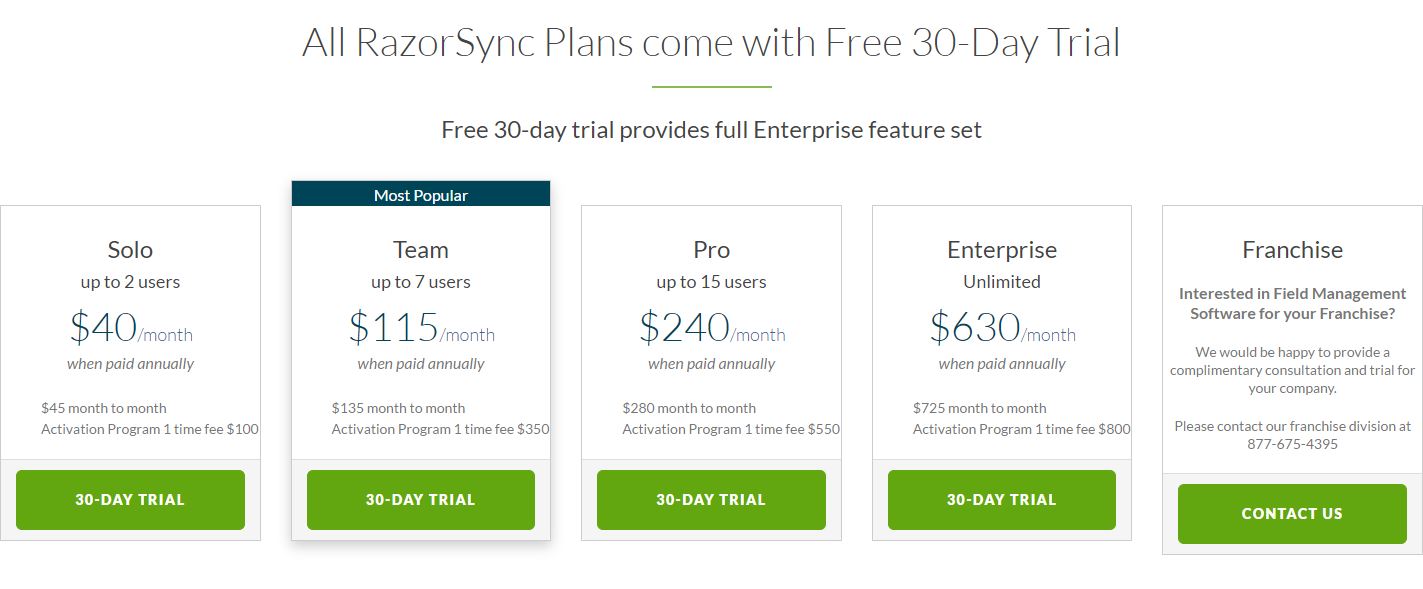The width and height of the screenshot is (1423, 589).
Task: Click the Pro plan 'up to 15 users' text
Action: [710, 281]
